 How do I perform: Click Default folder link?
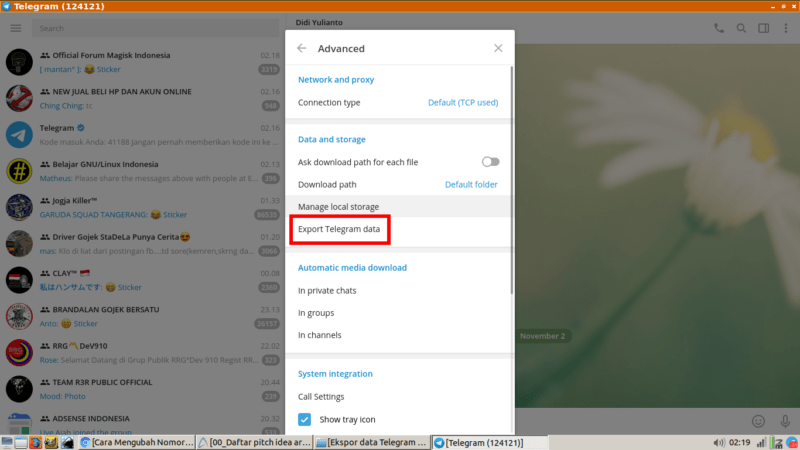click(471, 184)
